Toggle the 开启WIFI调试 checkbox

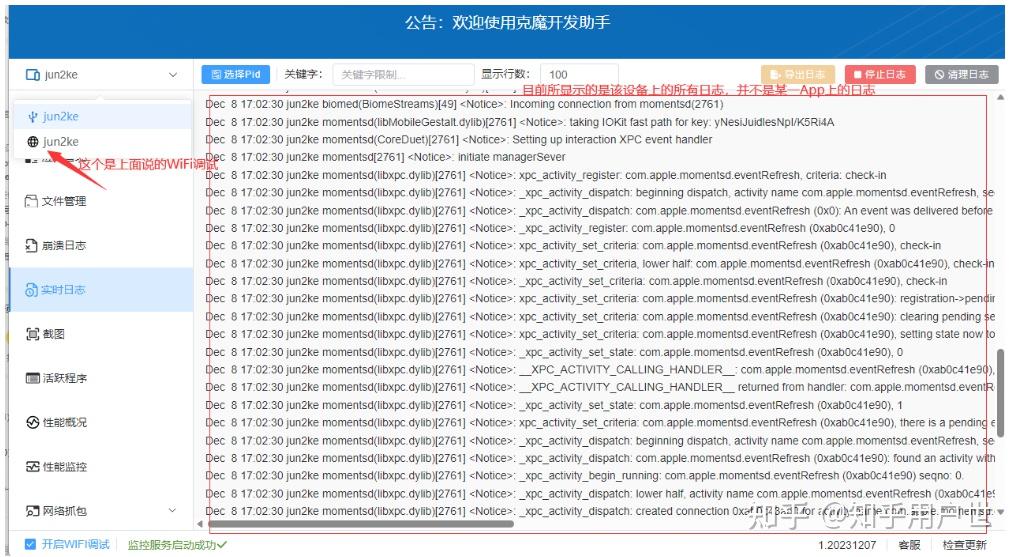pyautogui.click(x=30, y=544)
